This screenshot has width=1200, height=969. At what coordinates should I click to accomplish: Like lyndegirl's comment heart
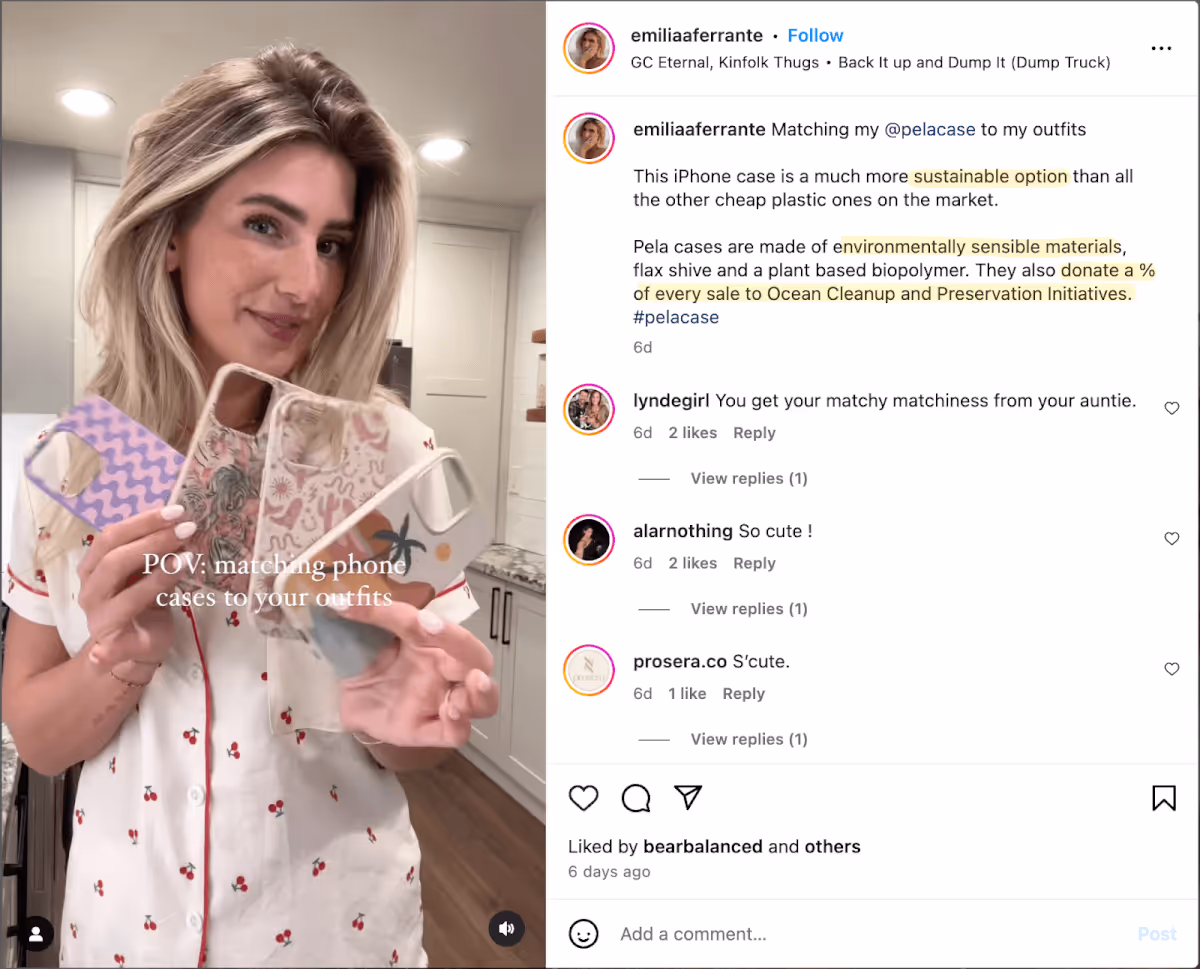(x=1172, y=408)
